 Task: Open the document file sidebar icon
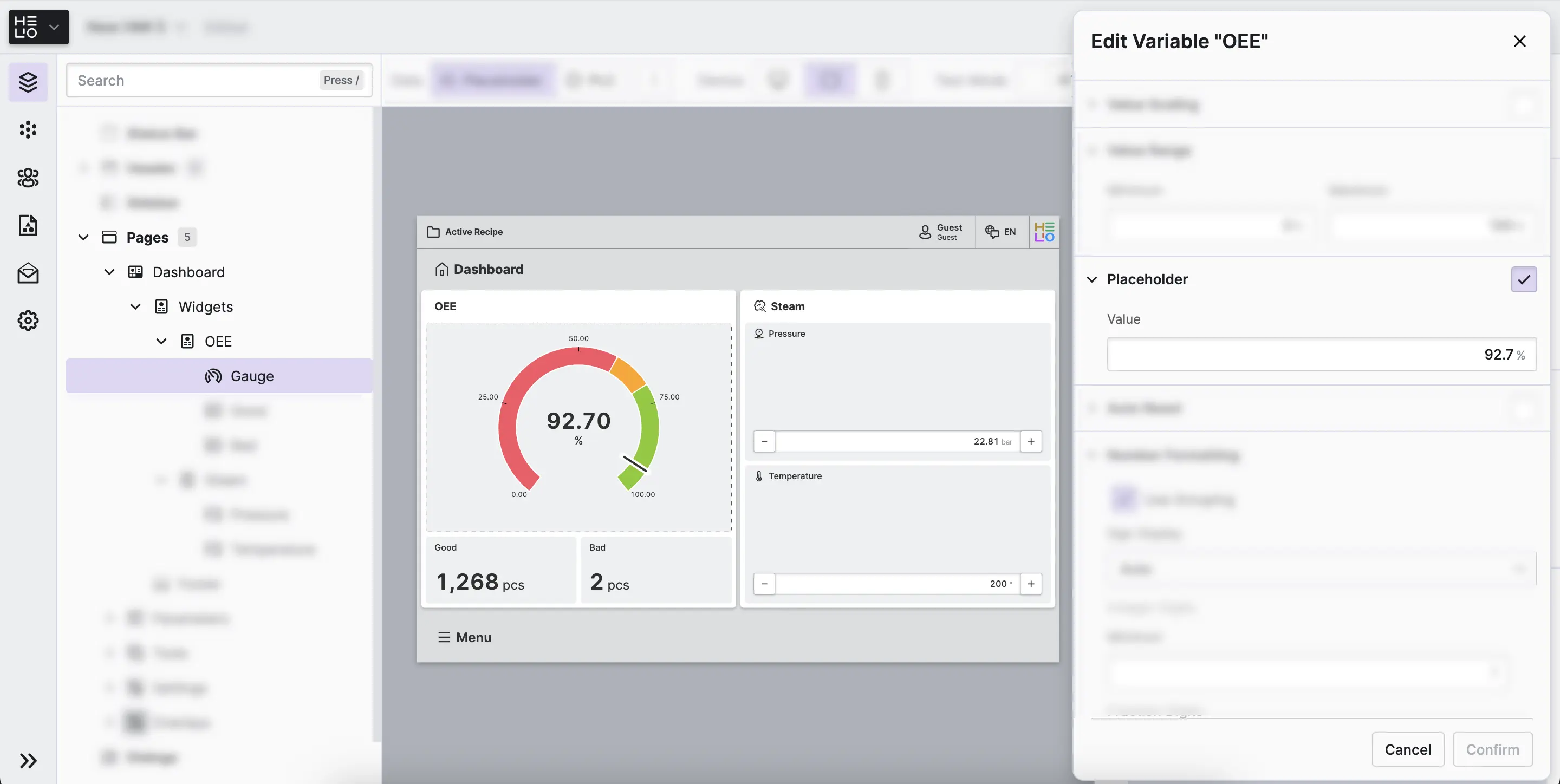tap(28, 225)
